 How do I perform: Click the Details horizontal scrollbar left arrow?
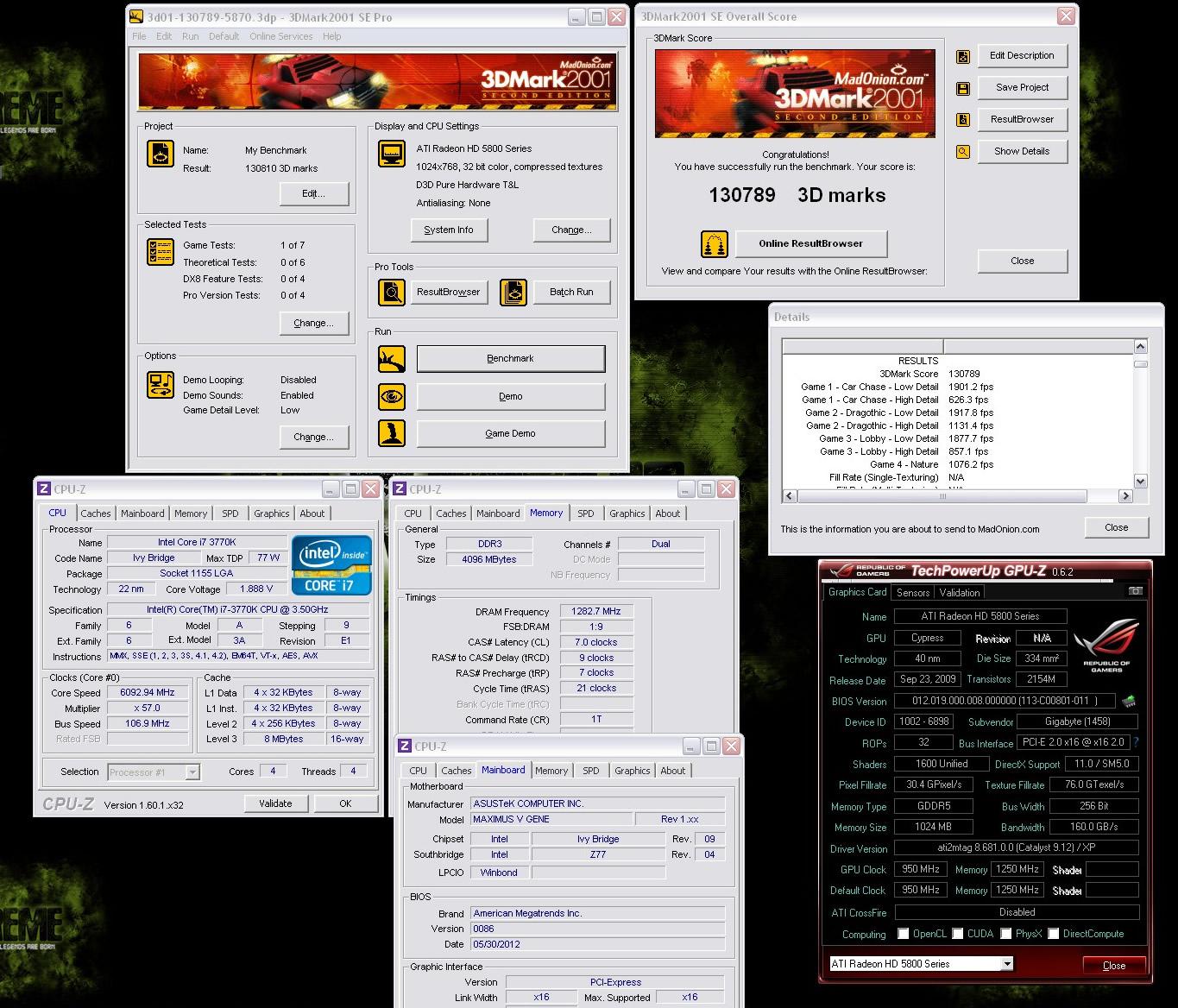tap(790, 496)
